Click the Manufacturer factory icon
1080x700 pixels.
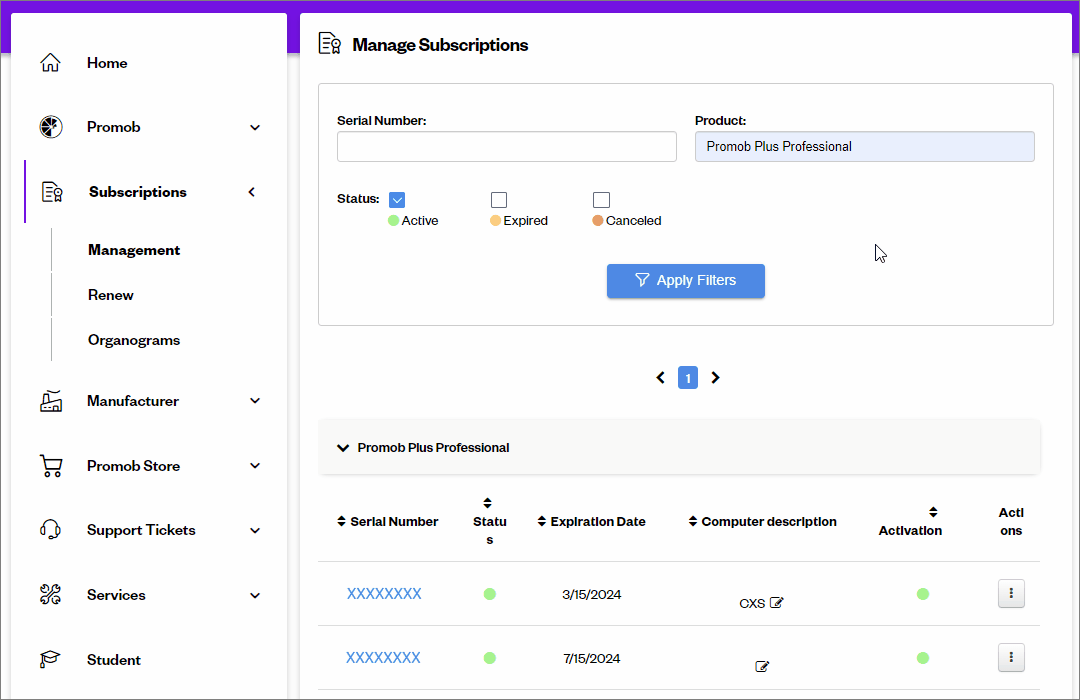pos(51,401)
